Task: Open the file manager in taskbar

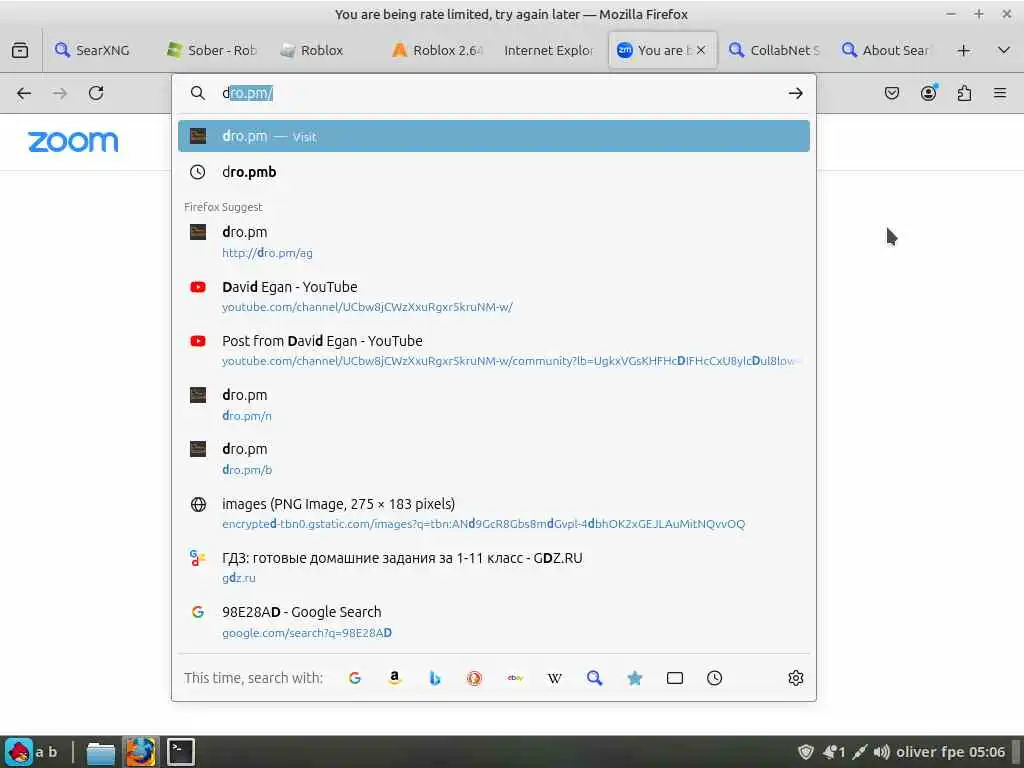Action: [101, 752]
